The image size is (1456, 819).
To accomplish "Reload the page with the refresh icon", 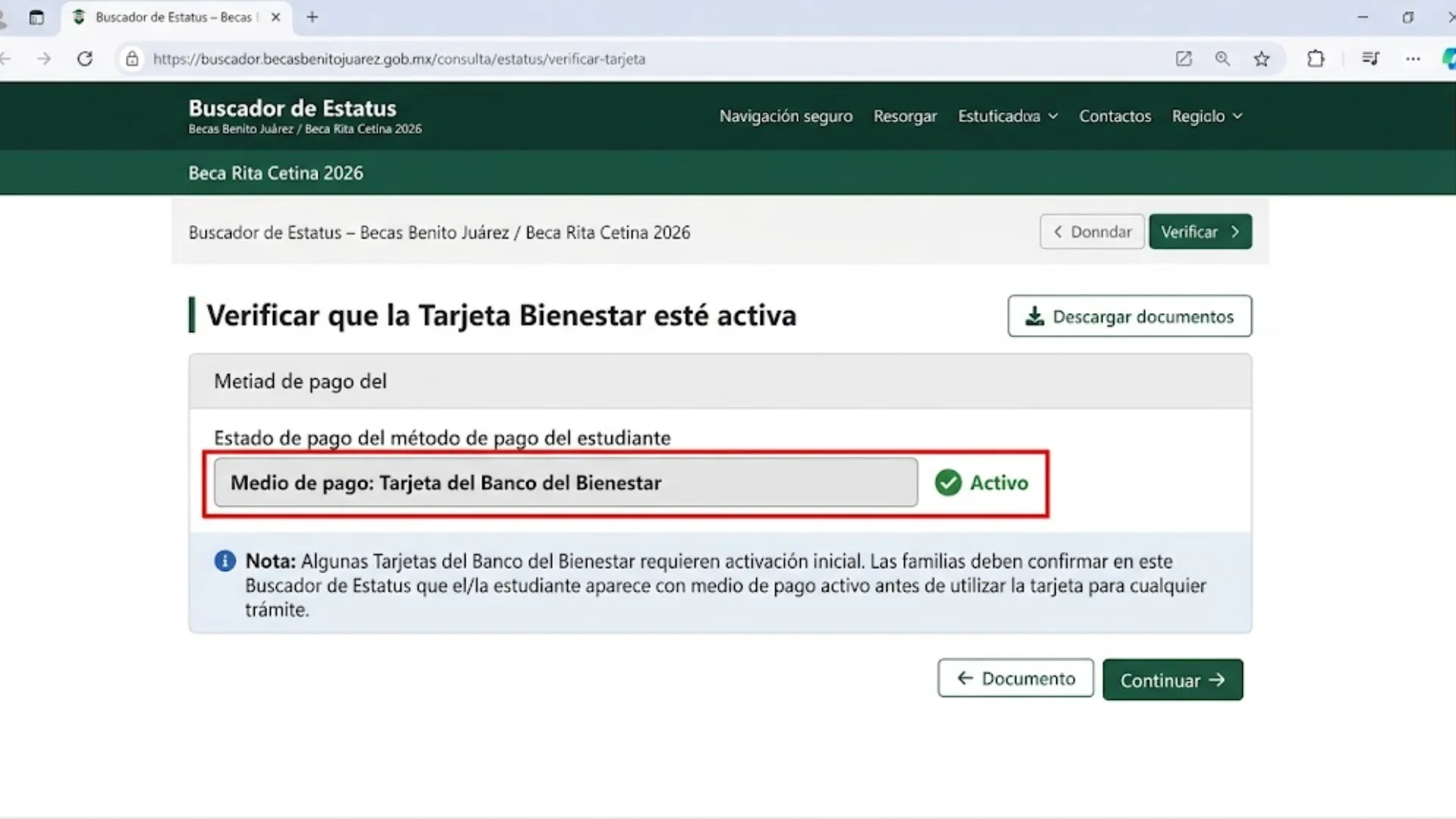I will click(85, 58).
